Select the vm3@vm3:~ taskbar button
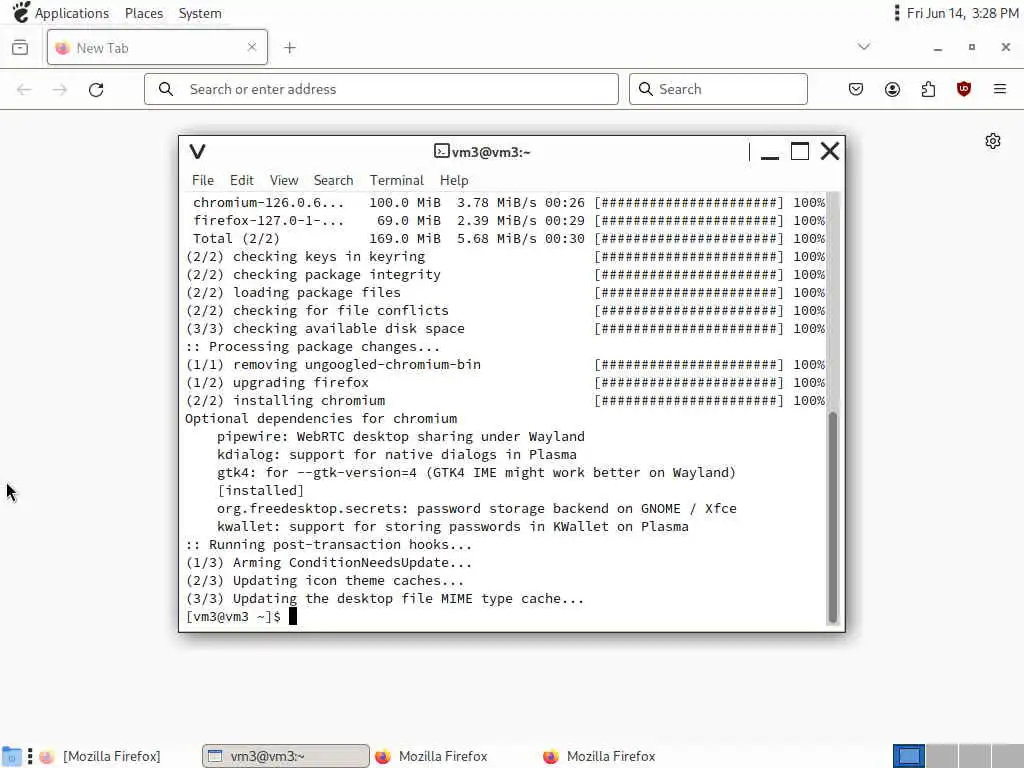The image size is (1024, 768). (285, 756)
